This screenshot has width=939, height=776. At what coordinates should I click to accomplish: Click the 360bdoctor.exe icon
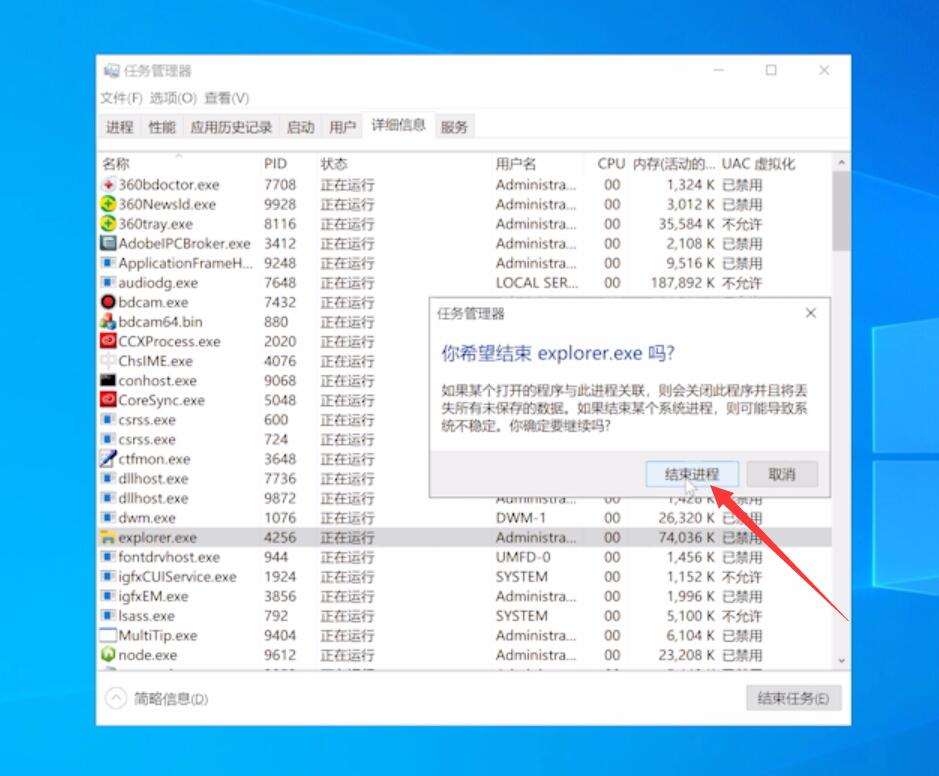click(107, 184)
